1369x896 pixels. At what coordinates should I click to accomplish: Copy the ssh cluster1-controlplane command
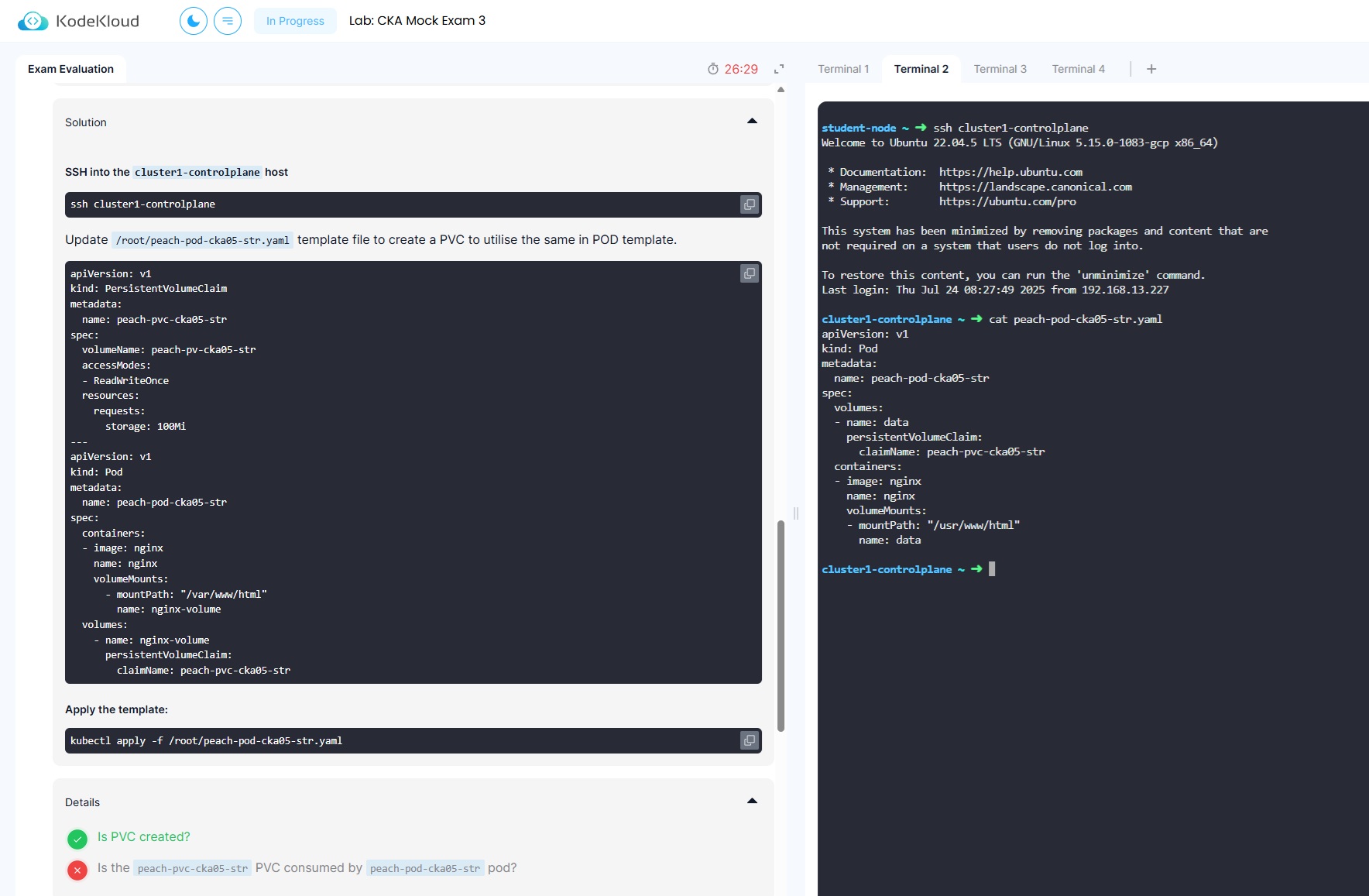[750, 204]
